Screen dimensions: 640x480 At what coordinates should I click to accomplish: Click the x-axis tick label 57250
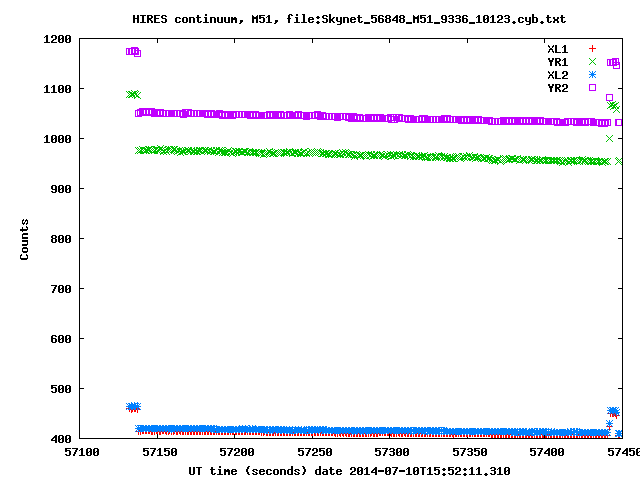coord(315,452)
